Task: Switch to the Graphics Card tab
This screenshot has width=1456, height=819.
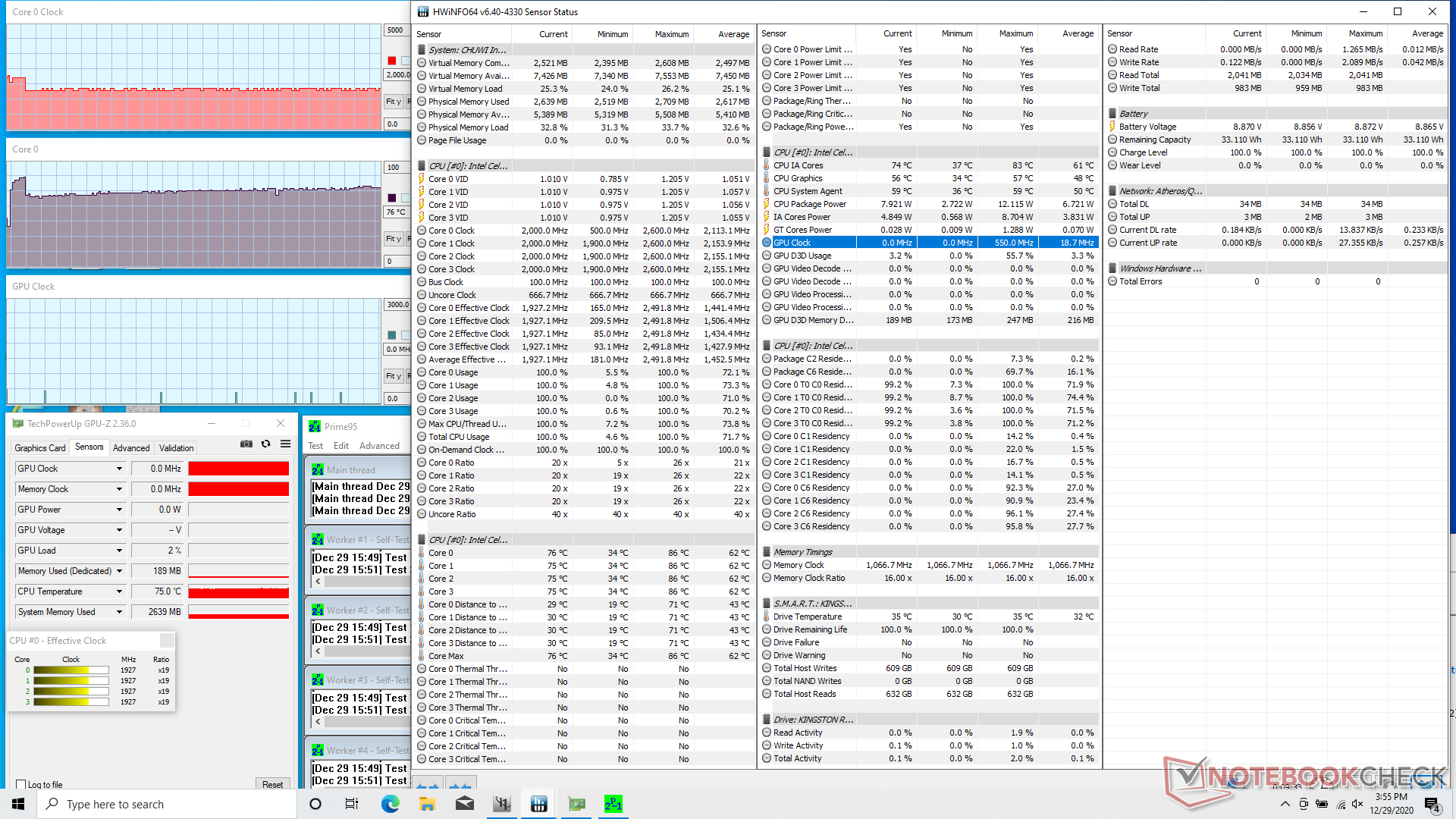Action: [40, 448]
